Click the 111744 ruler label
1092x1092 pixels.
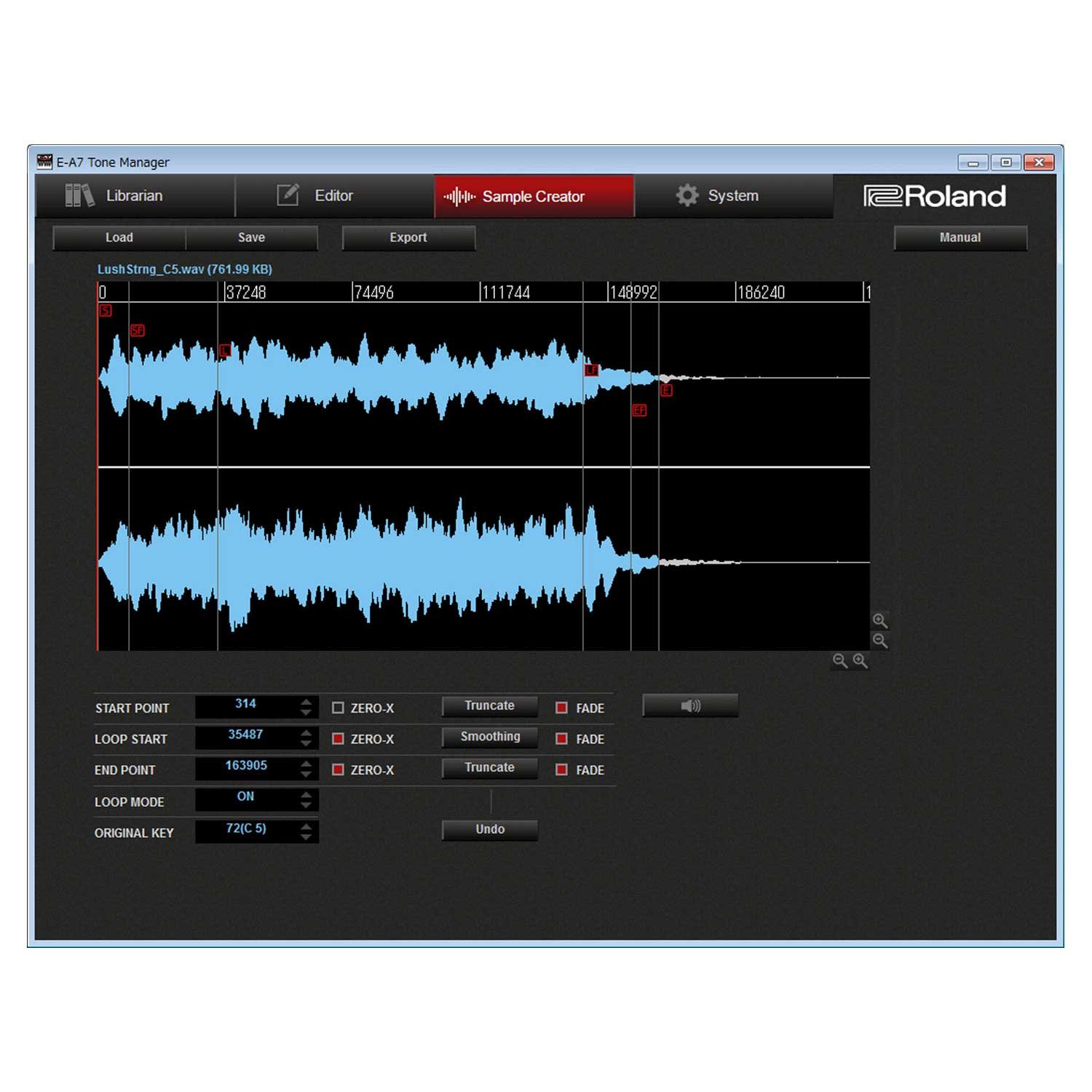pos(506,293)
